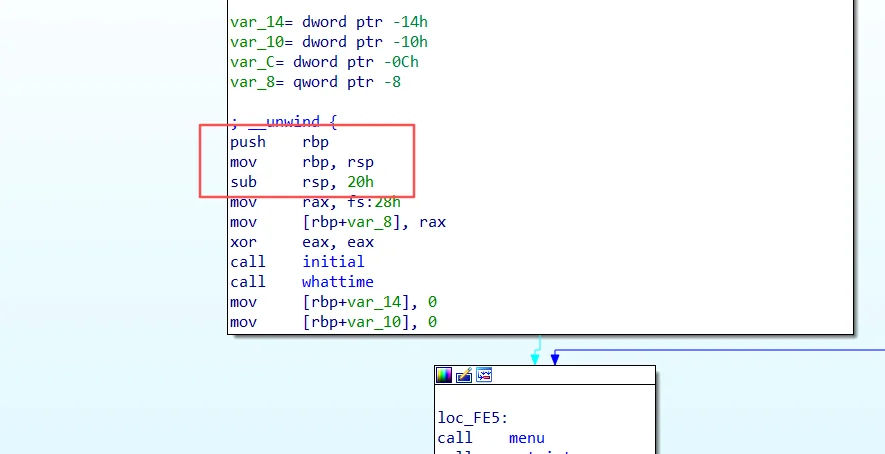The width and height of the screenshot is (885, 454).
Task: Click the 'push rbp' instruction
Action: click(279, 142)
